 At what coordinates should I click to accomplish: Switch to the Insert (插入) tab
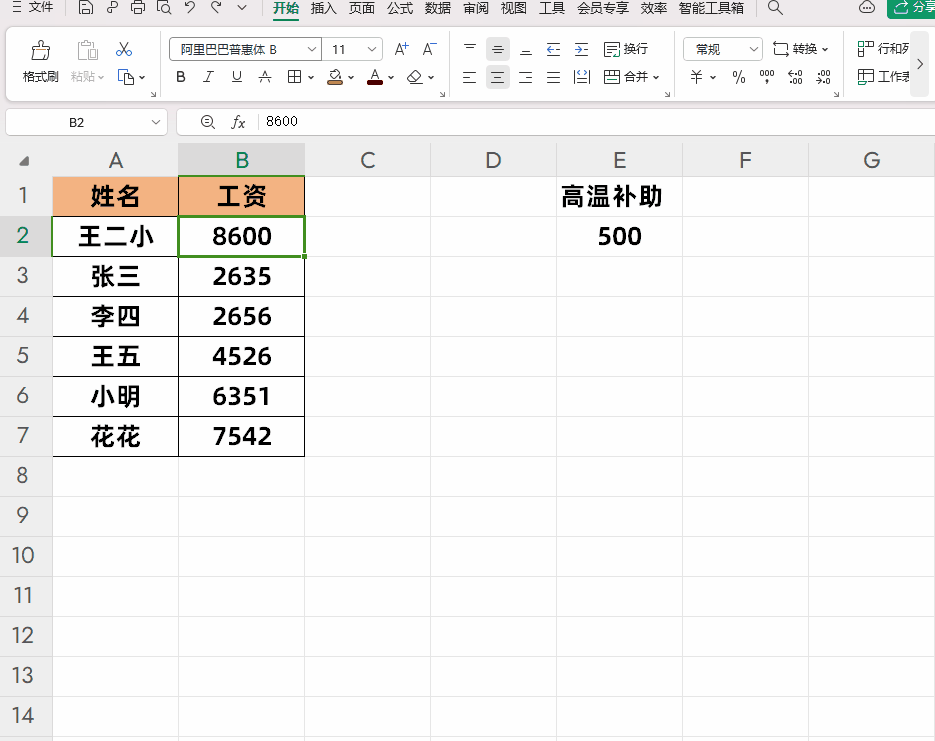(324, 8)
